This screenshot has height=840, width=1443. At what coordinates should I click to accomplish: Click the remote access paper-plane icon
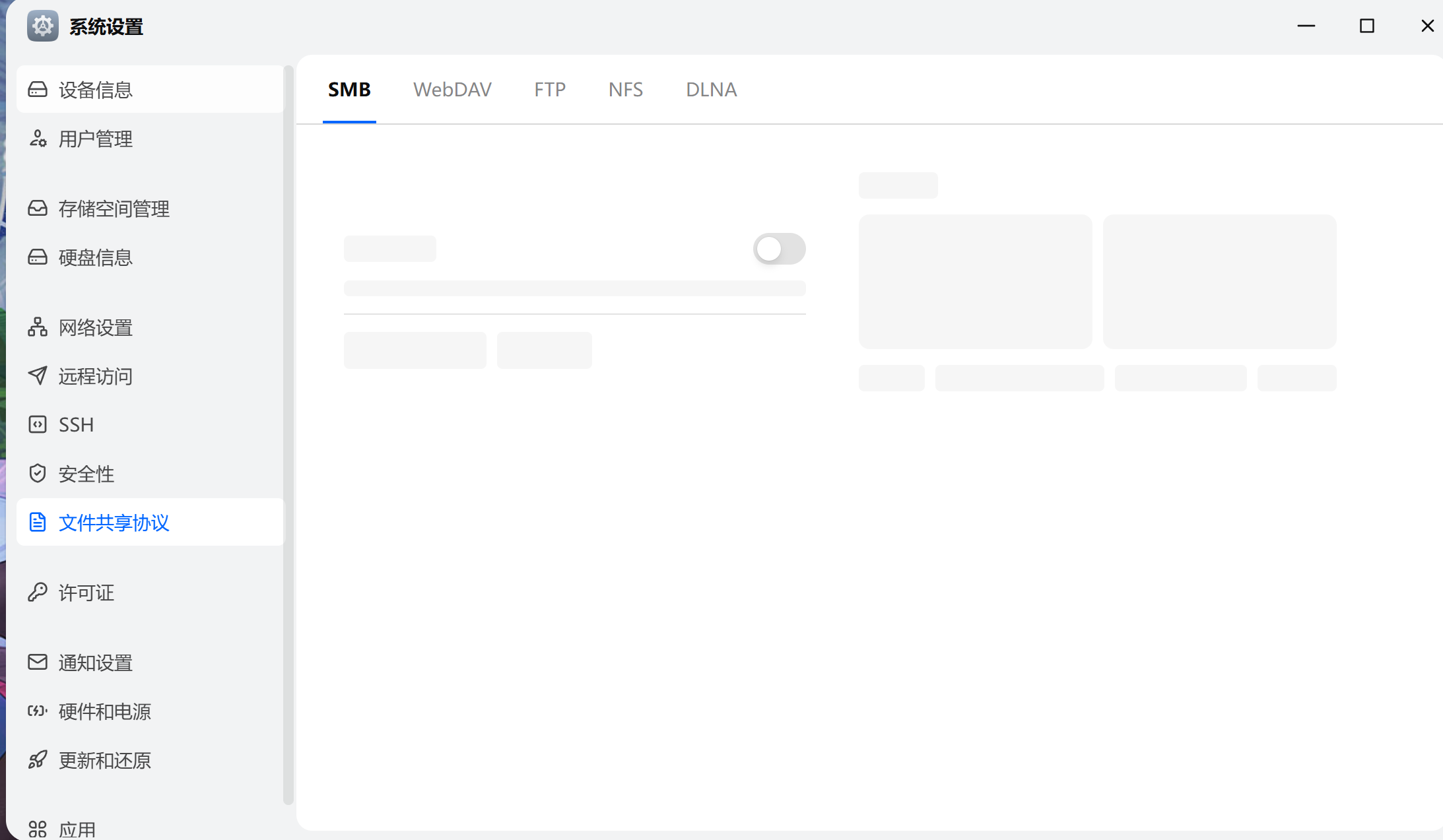point(38,376)
